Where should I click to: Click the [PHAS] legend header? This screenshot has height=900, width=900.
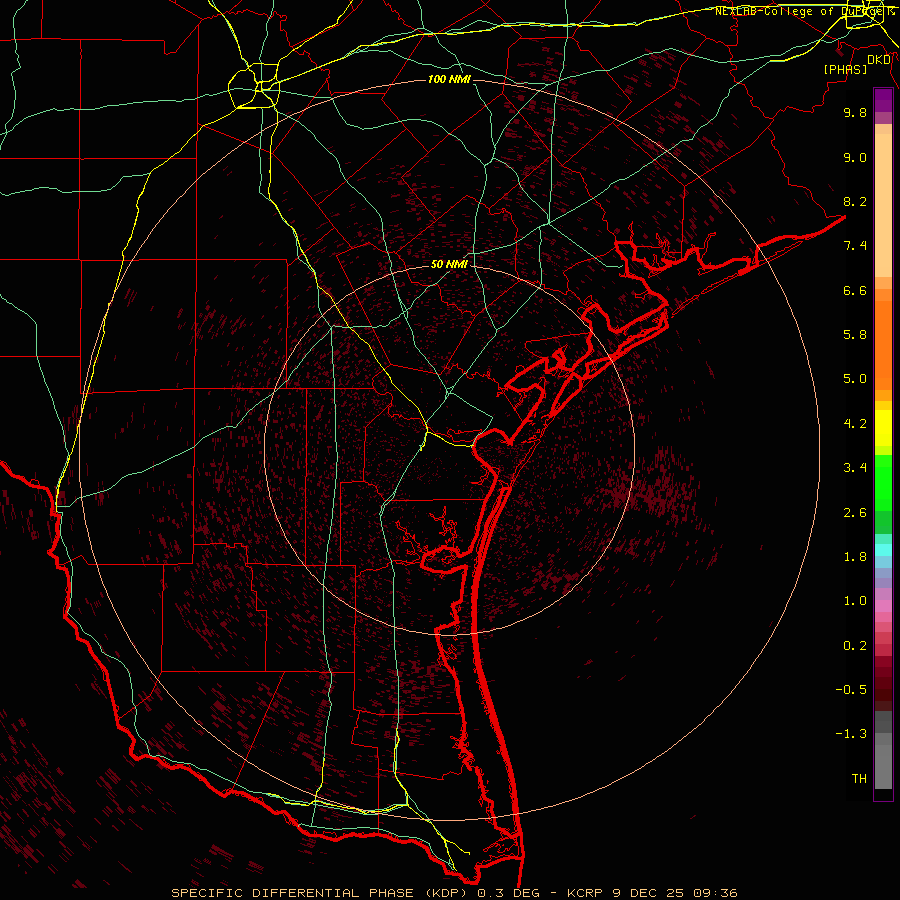click(845, 70)
